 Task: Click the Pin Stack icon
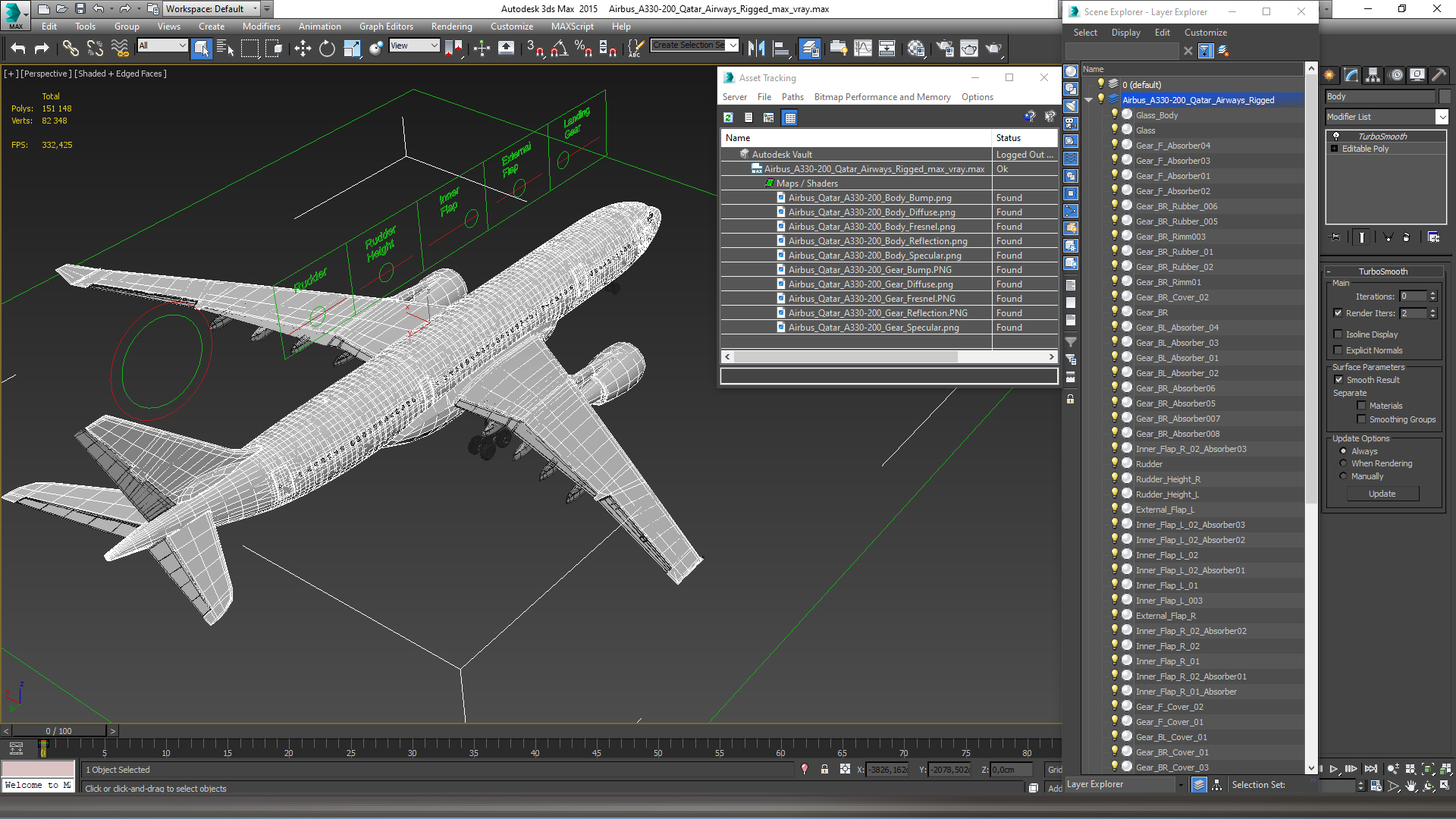click(x=1335, y=237)
